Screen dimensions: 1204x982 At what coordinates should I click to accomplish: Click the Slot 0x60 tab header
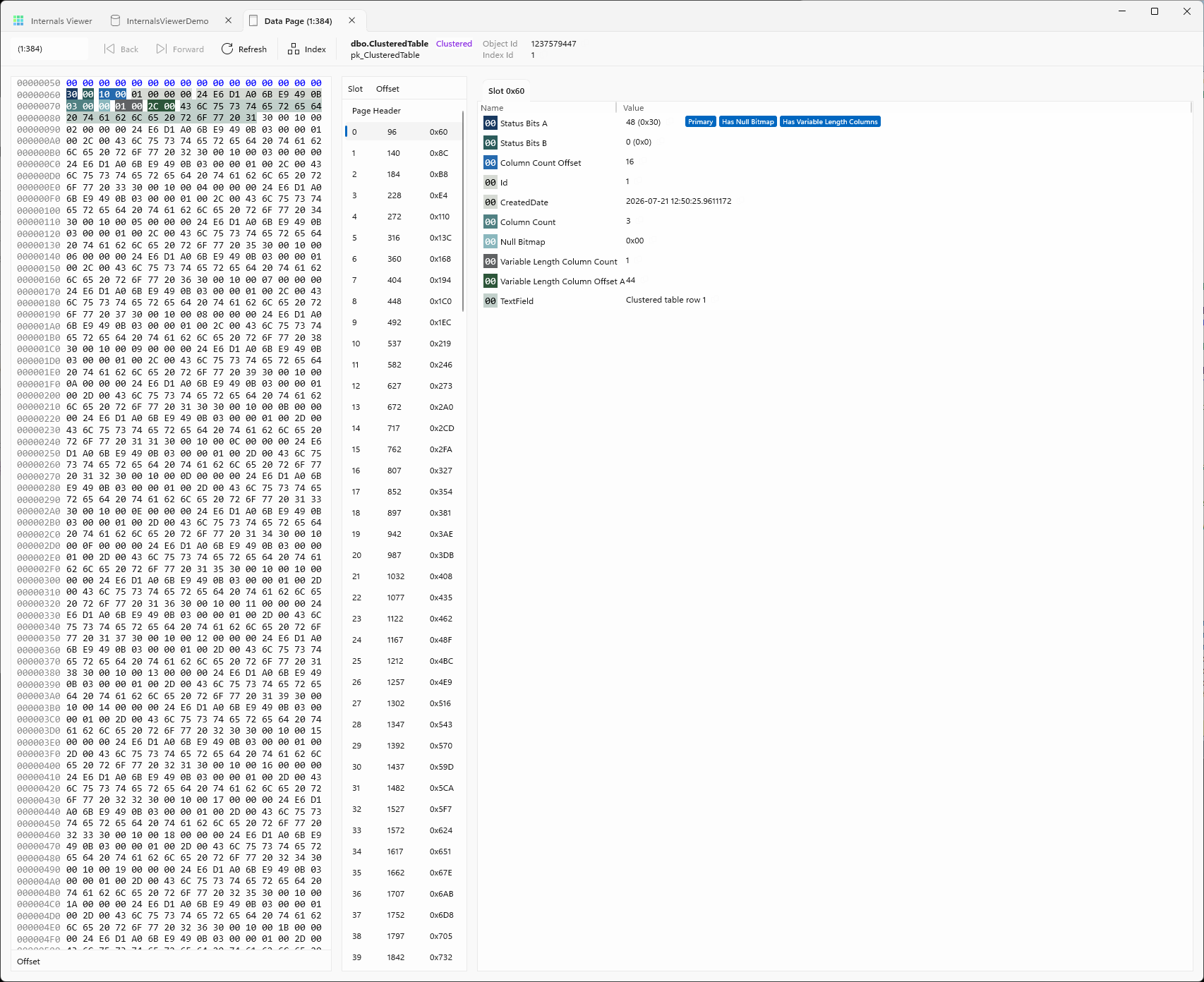click(x=506, y=91)
